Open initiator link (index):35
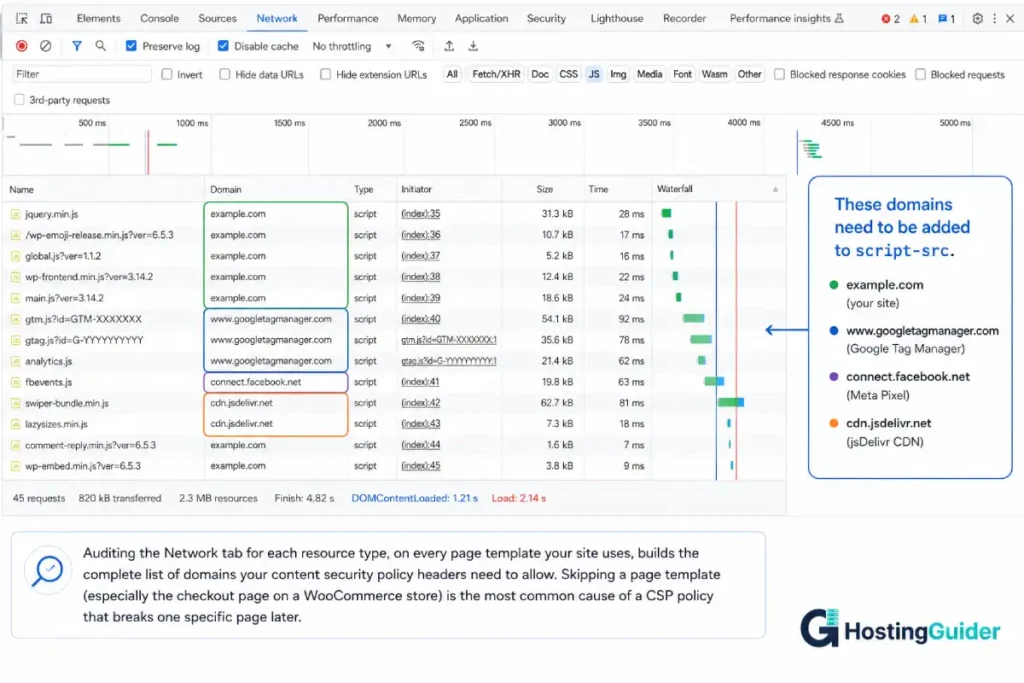This screenshot has width=1024, height=683. coord(421,214)
